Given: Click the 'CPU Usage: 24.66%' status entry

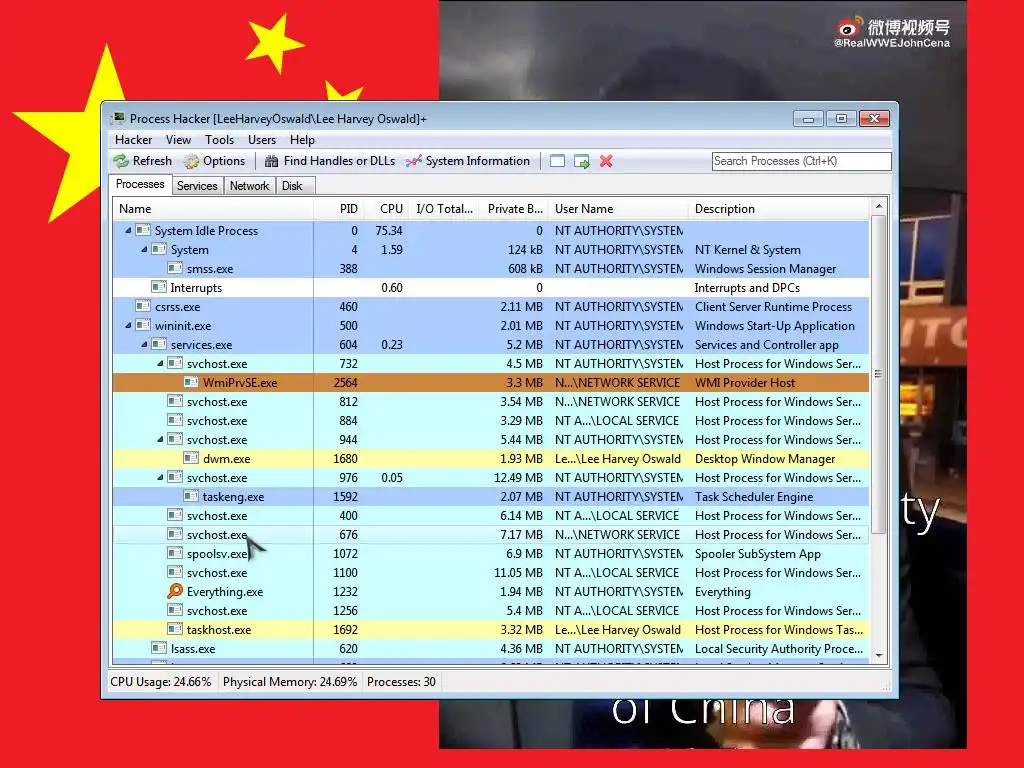Looking at the screenshot, I should pos(161,681).
